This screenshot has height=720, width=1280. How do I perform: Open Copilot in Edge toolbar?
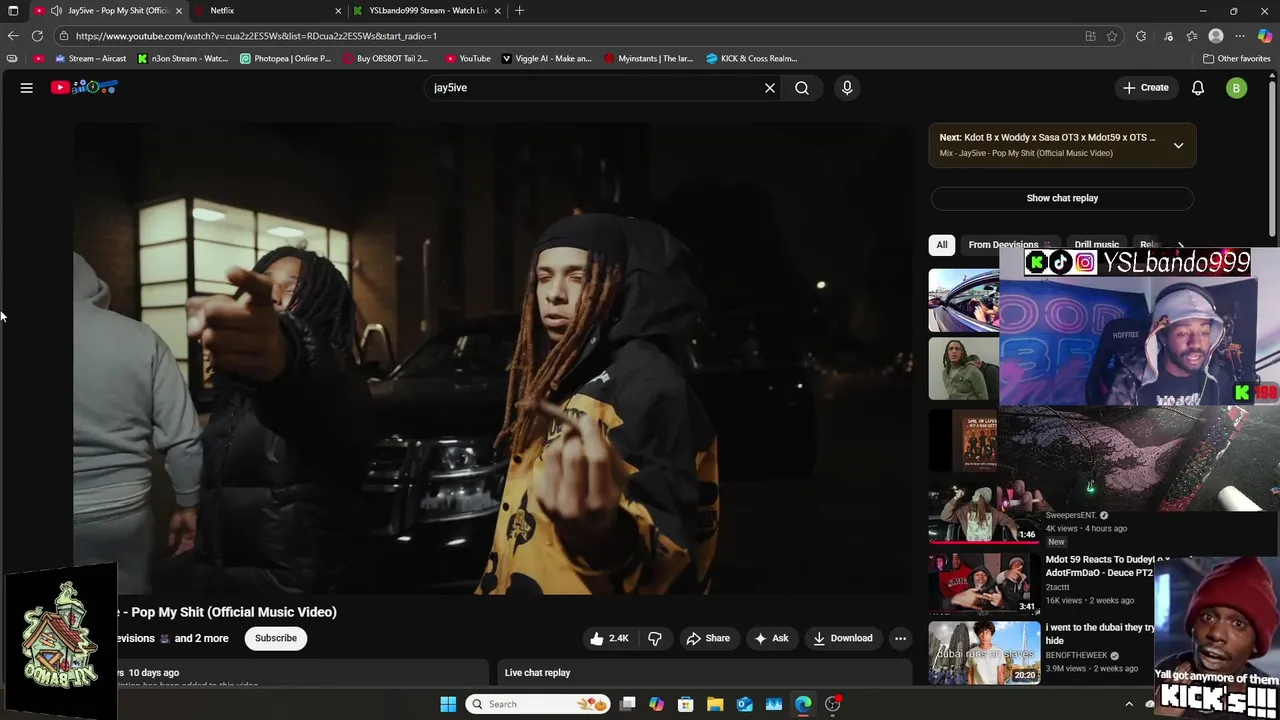pyautogui.click(x=1265, y=36)
